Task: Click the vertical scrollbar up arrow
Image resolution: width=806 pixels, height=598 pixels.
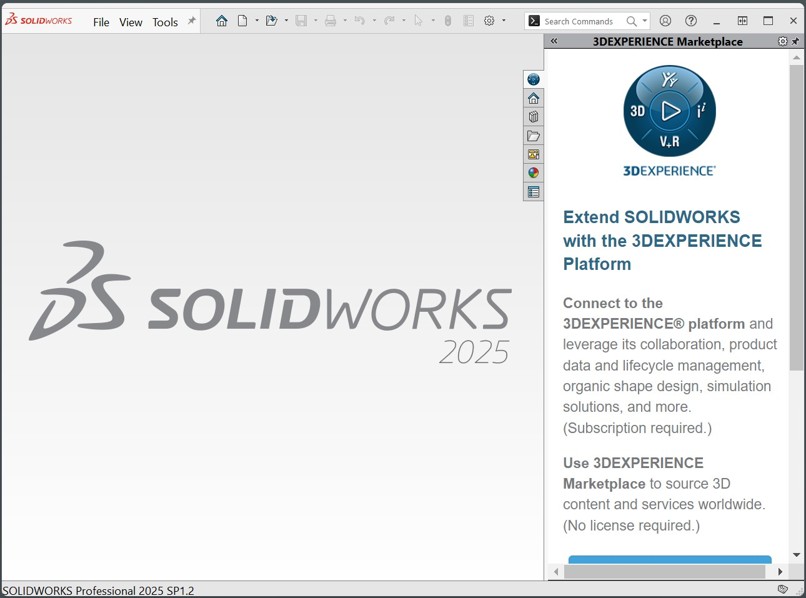Action: pos(796,58)
